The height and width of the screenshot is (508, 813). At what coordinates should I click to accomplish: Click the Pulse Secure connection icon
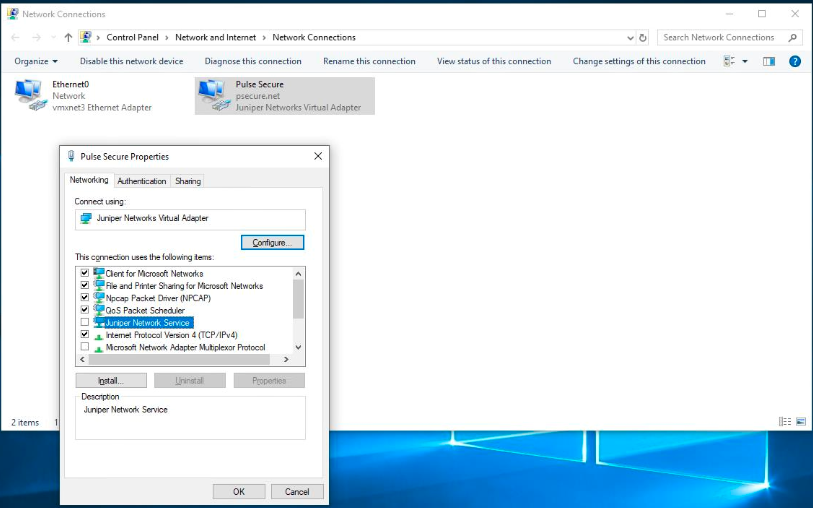click(x=212, y=93)
